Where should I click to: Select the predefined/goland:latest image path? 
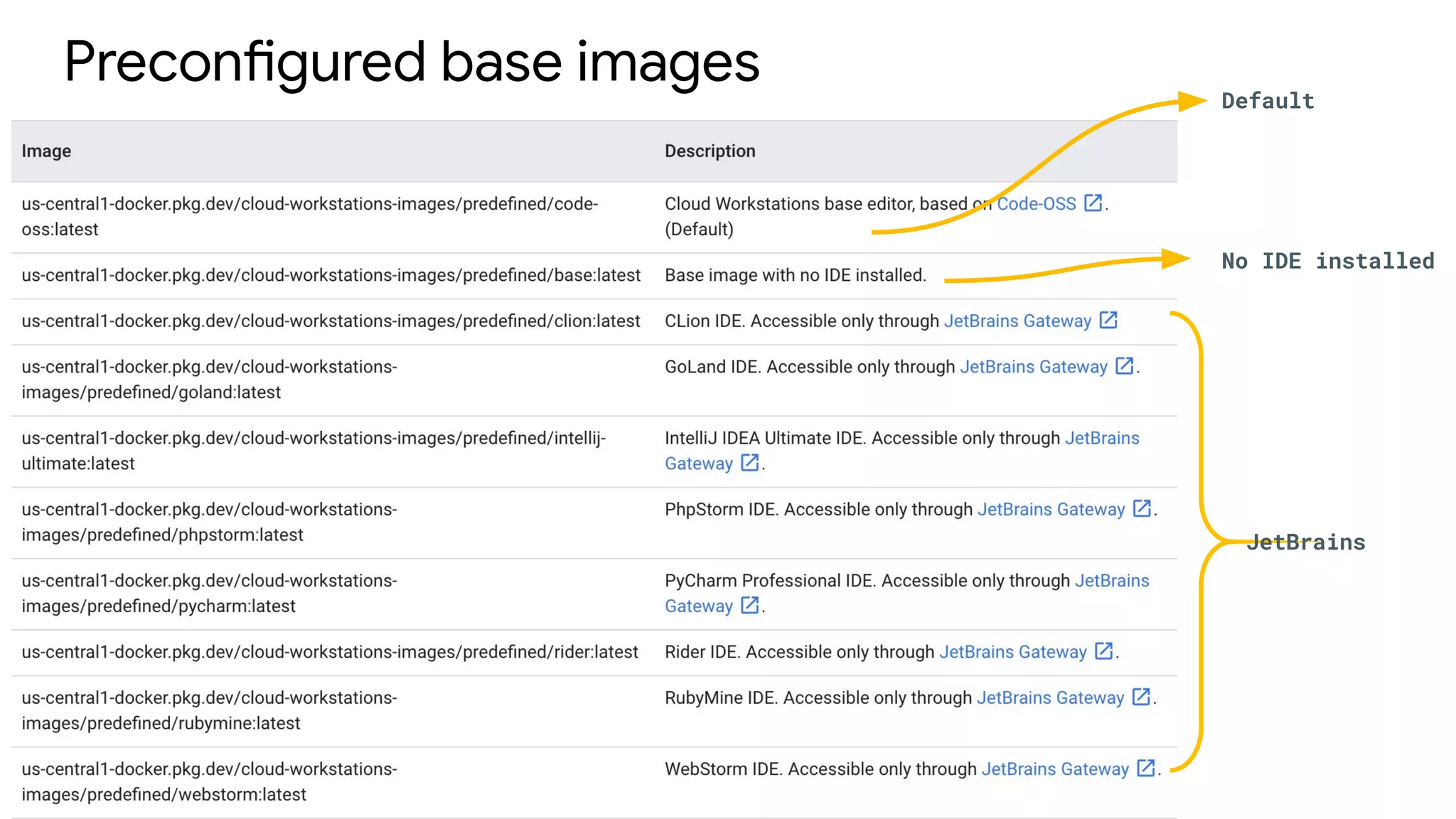[x=210, y=380]
